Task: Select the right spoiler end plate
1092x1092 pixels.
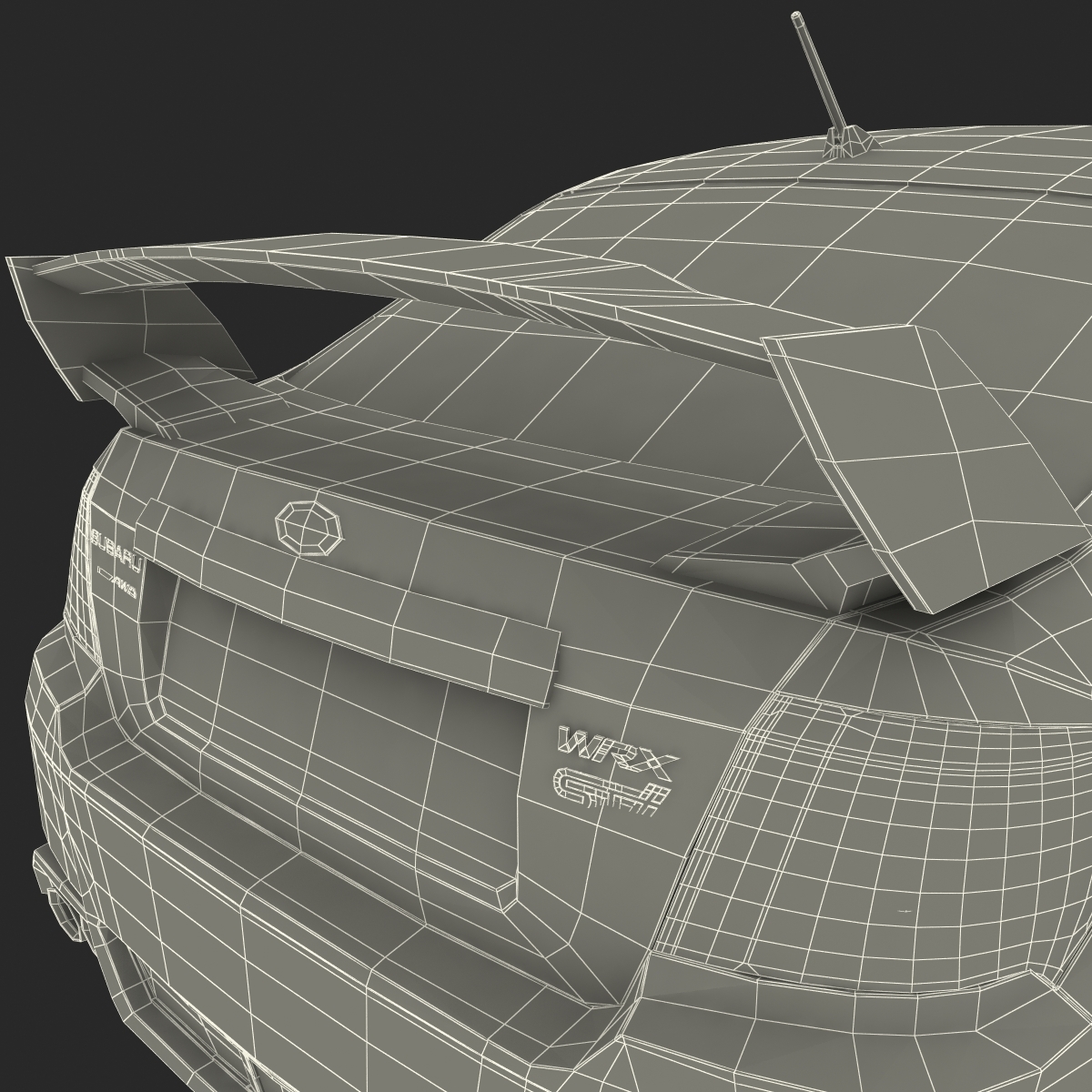Action: click(919, 455)
